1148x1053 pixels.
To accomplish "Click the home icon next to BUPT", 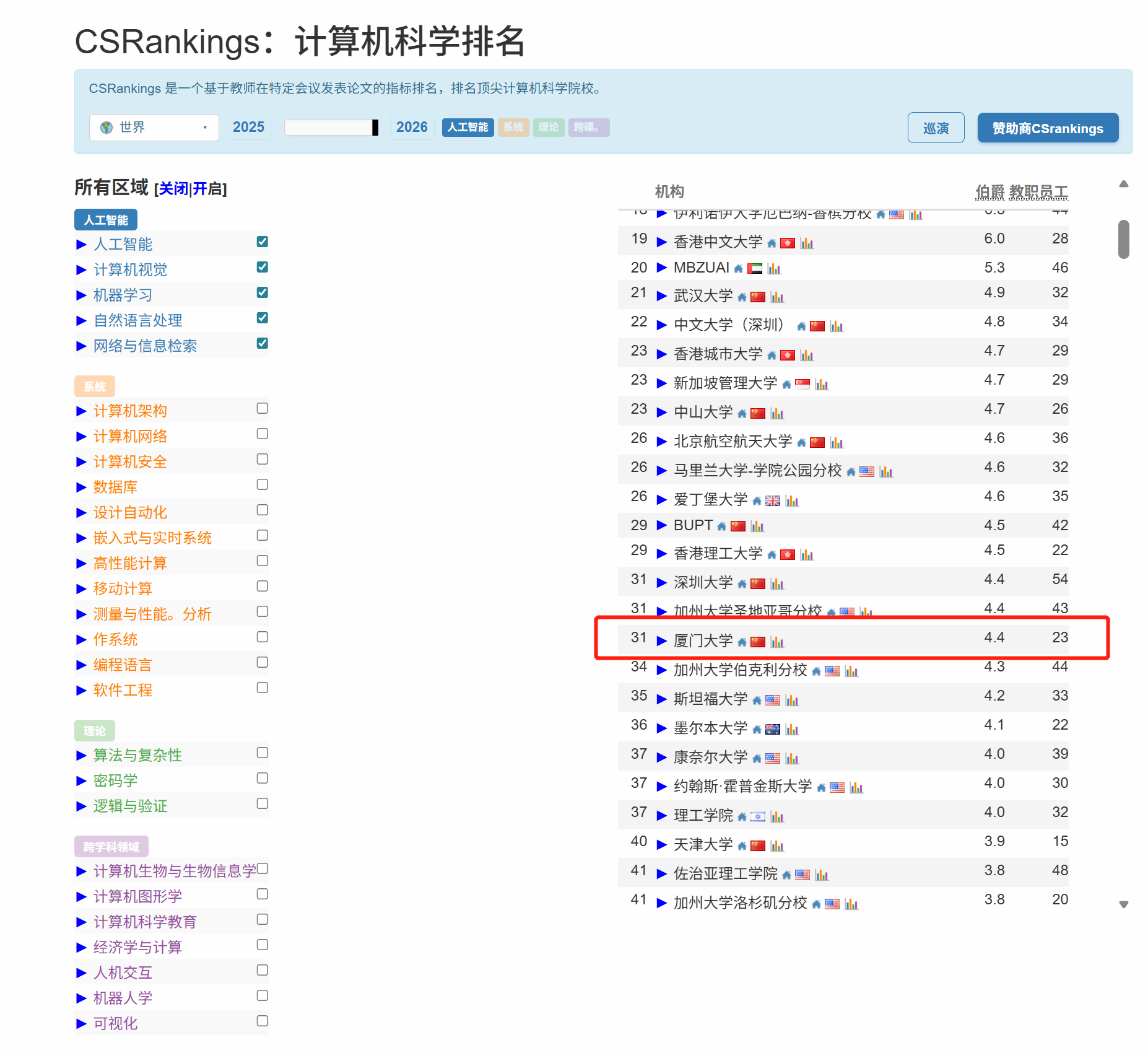I will pos(721,526).
